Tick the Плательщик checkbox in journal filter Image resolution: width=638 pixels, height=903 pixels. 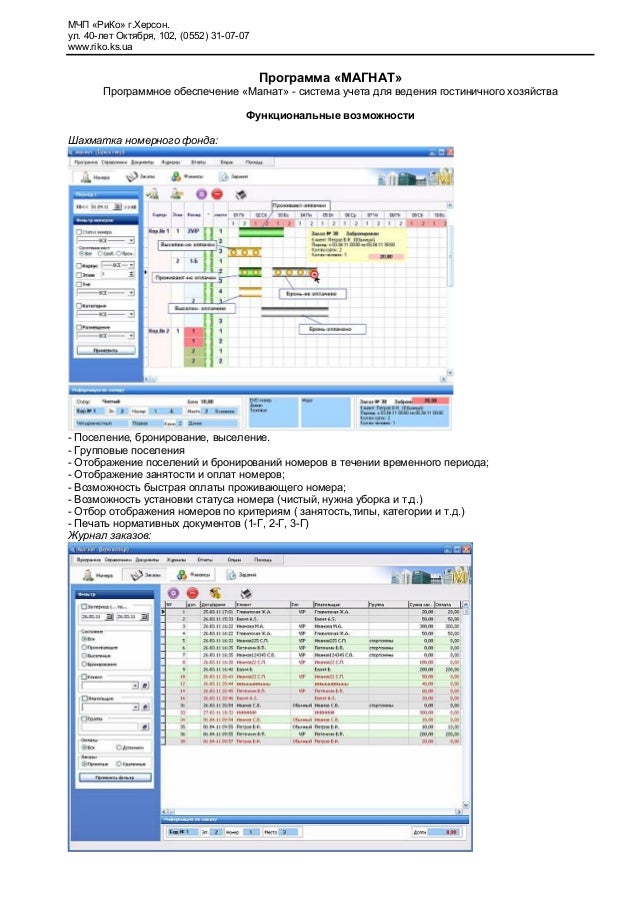[84, 699]
